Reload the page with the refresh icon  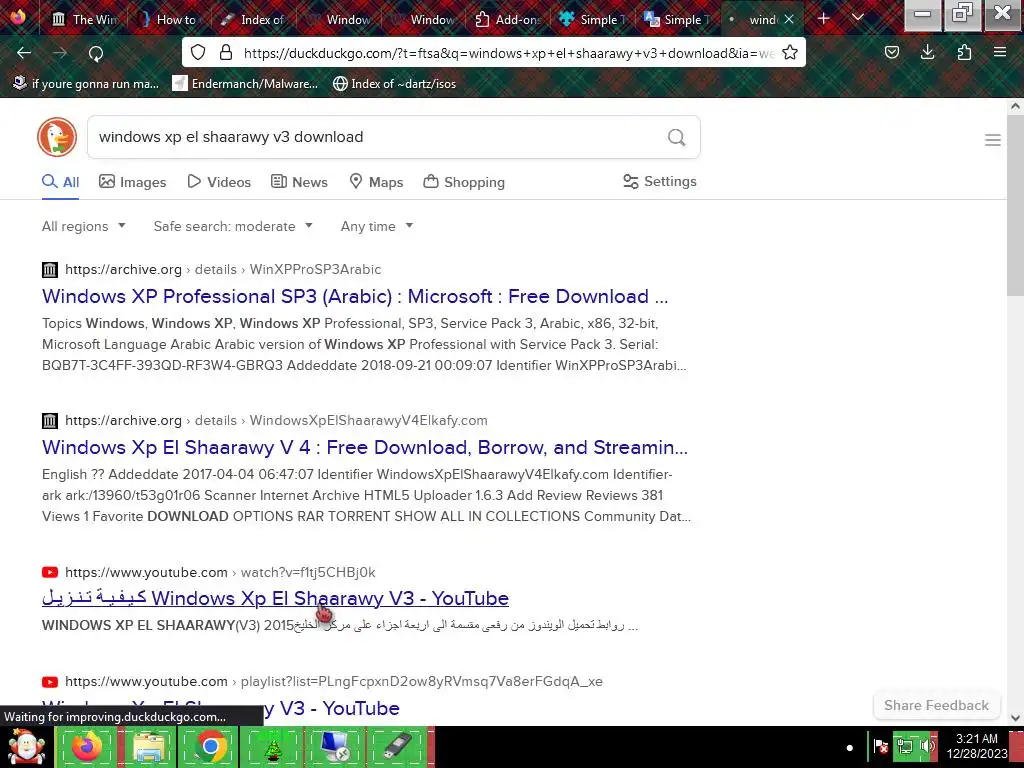tap(96, 53)
